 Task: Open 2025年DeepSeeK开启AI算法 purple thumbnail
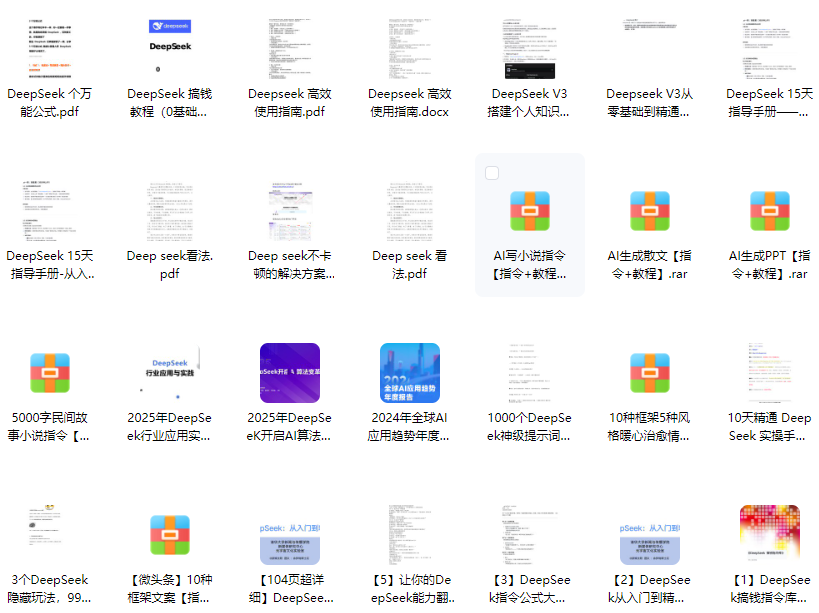pos(290,373)
